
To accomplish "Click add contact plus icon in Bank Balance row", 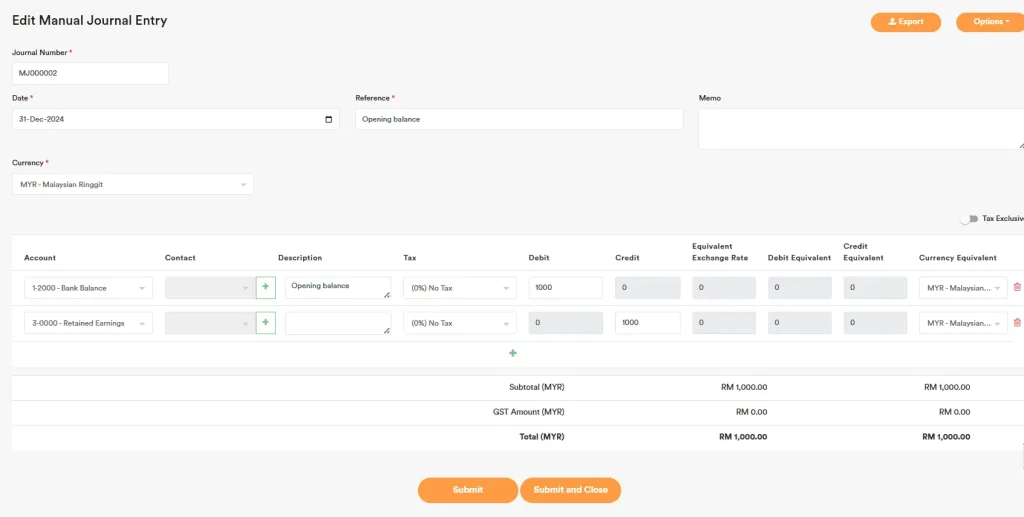I will 265,288.
